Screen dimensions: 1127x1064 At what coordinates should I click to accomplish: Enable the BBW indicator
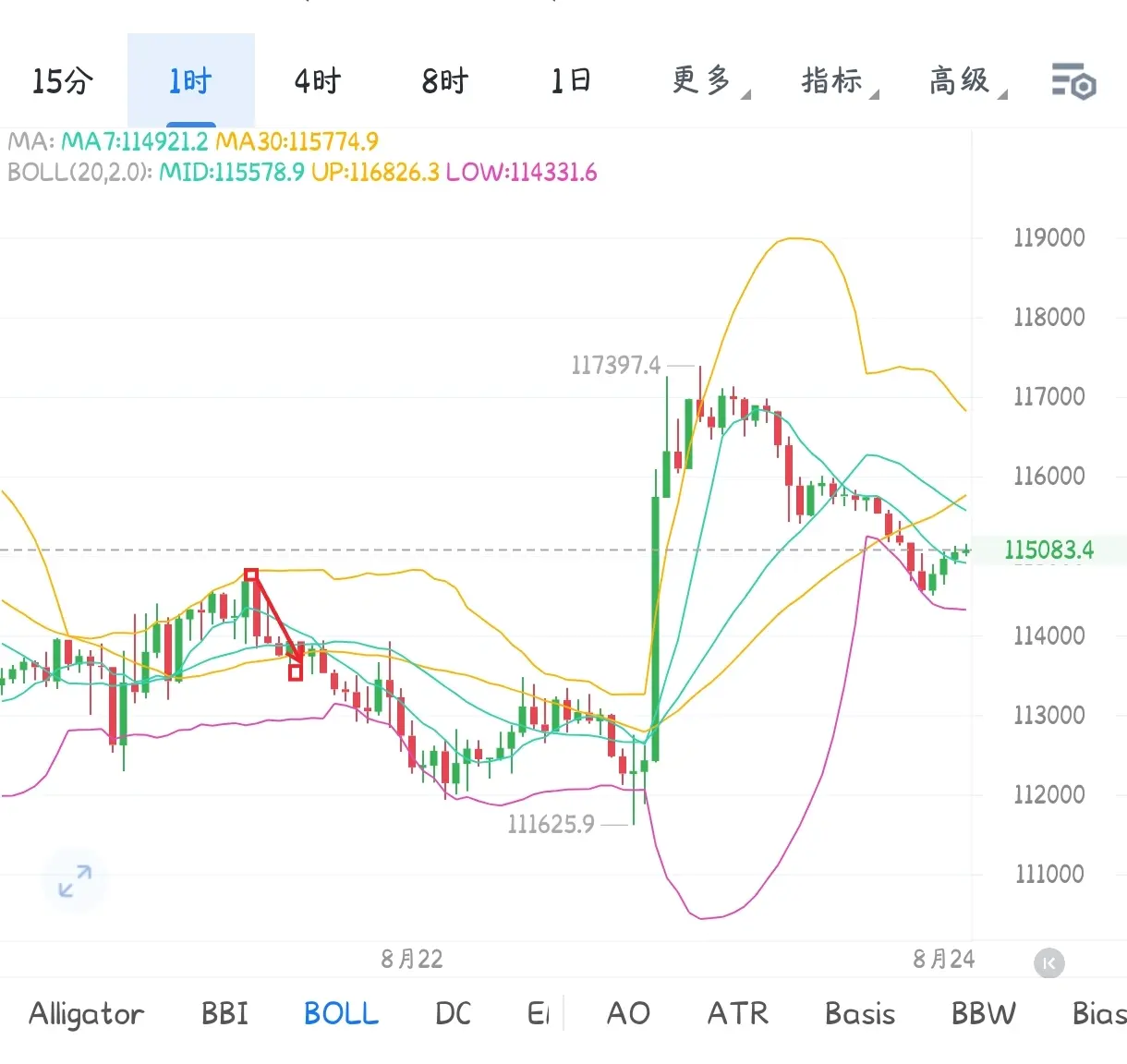click(x=984, y=1014)
